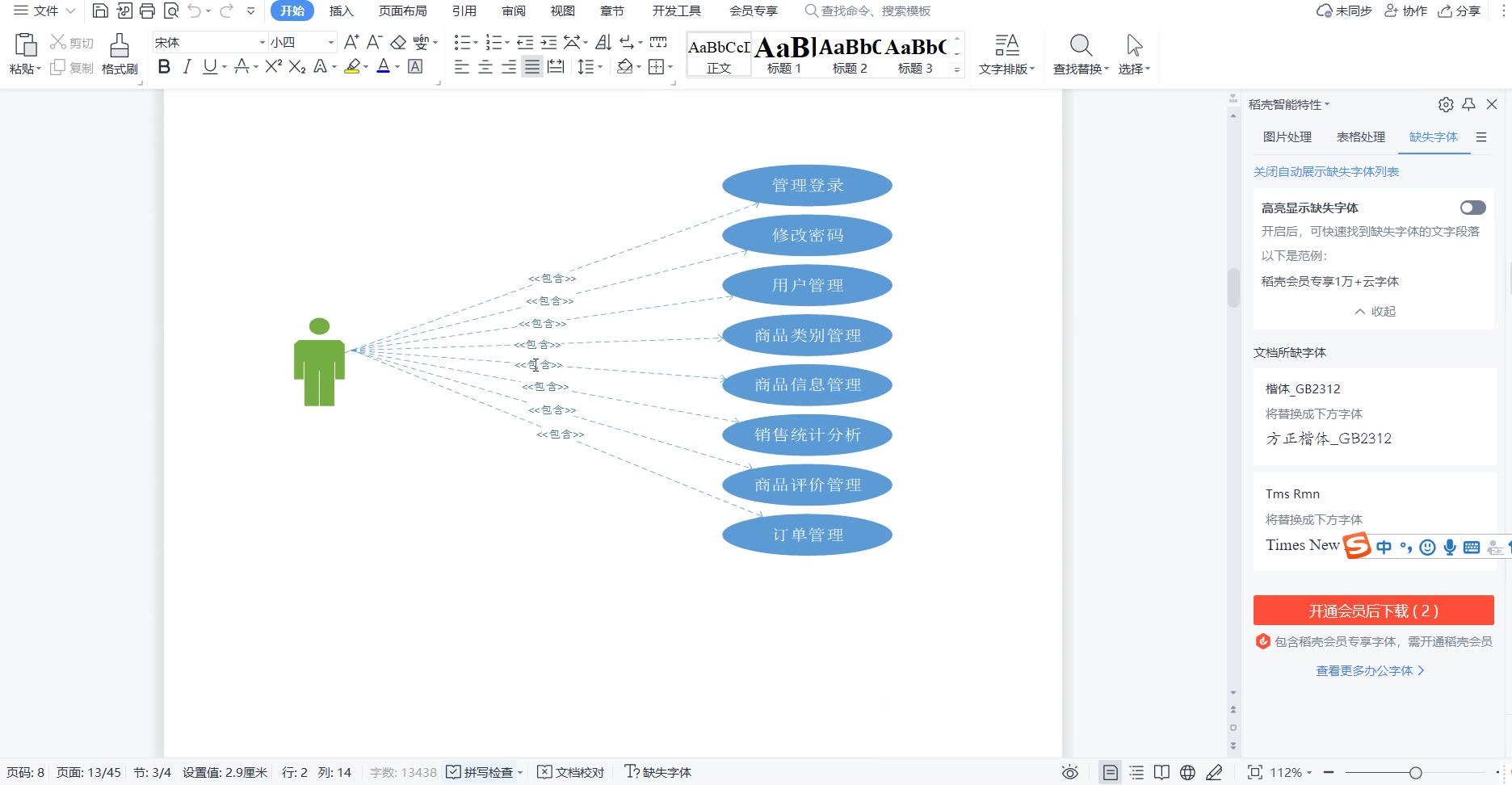Open the font name dropdown (宋体)
The height and width of the screenshot is (785, 1512).
click(x=262, y=42)
